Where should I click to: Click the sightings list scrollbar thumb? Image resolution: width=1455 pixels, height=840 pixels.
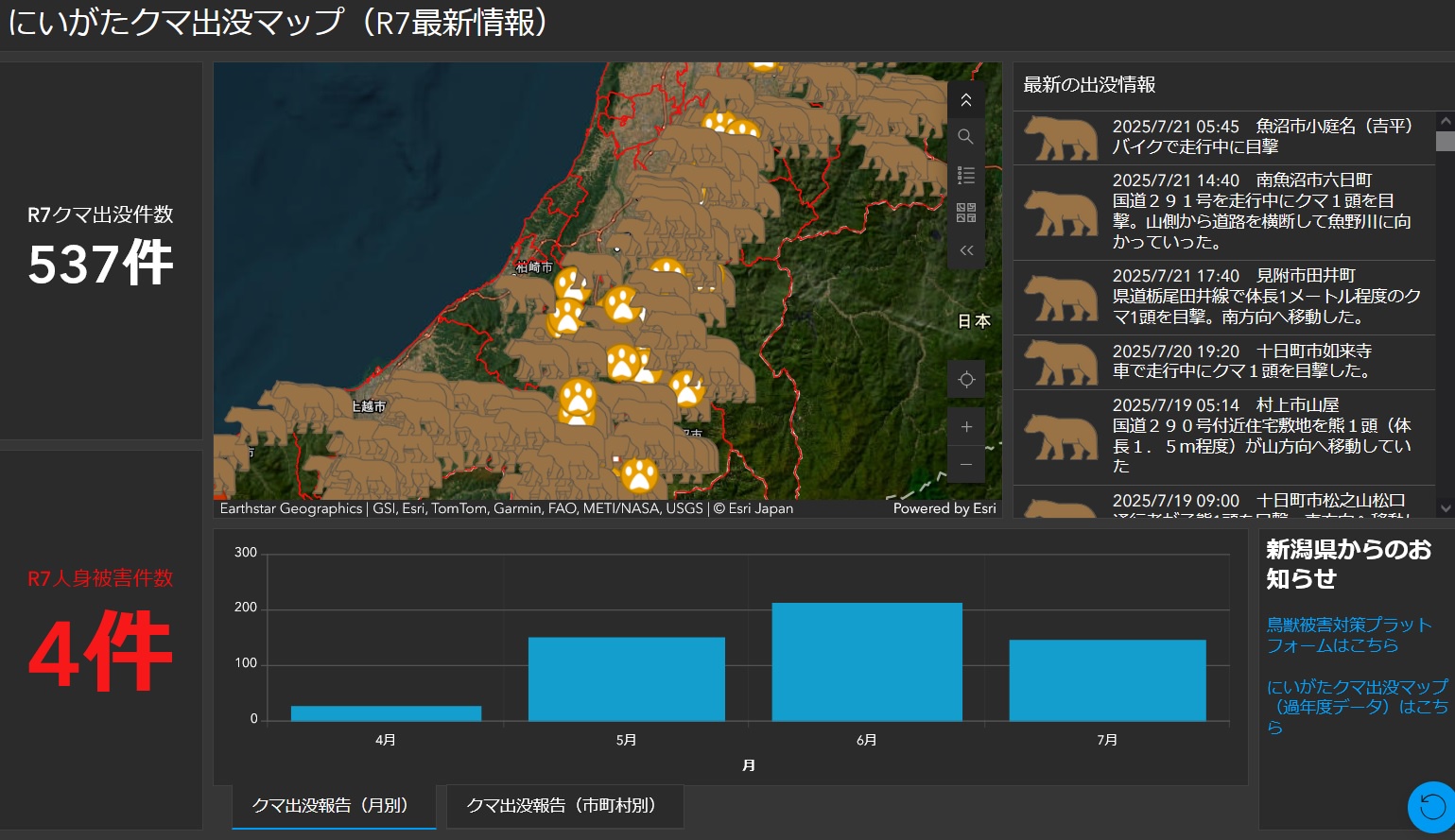pyautogui.click(x=1445, y=141)
